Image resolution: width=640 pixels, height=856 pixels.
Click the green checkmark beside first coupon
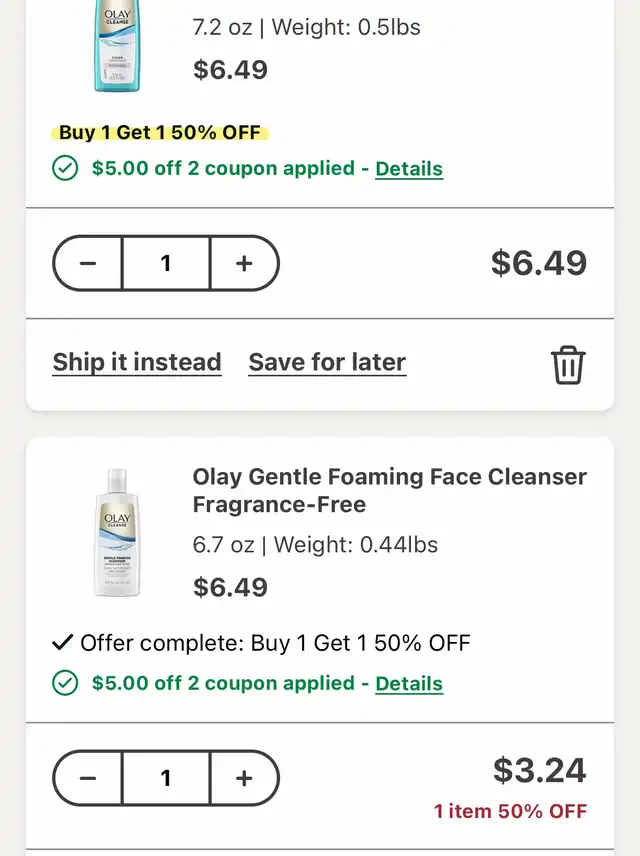point(65,168)
